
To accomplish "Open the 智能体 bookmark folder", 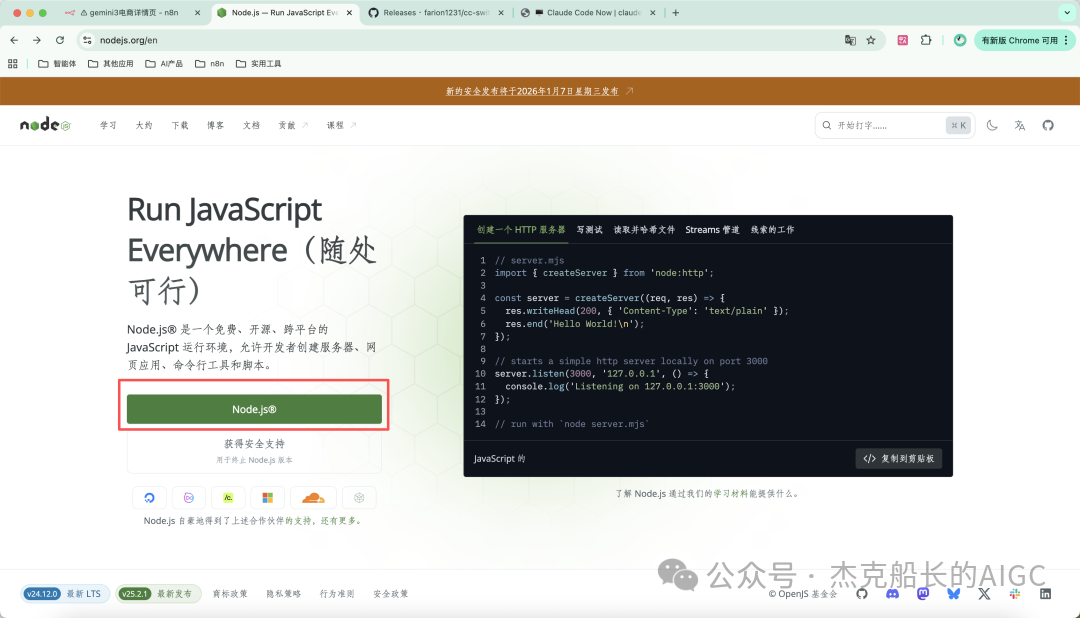I will tap(57, 63).
